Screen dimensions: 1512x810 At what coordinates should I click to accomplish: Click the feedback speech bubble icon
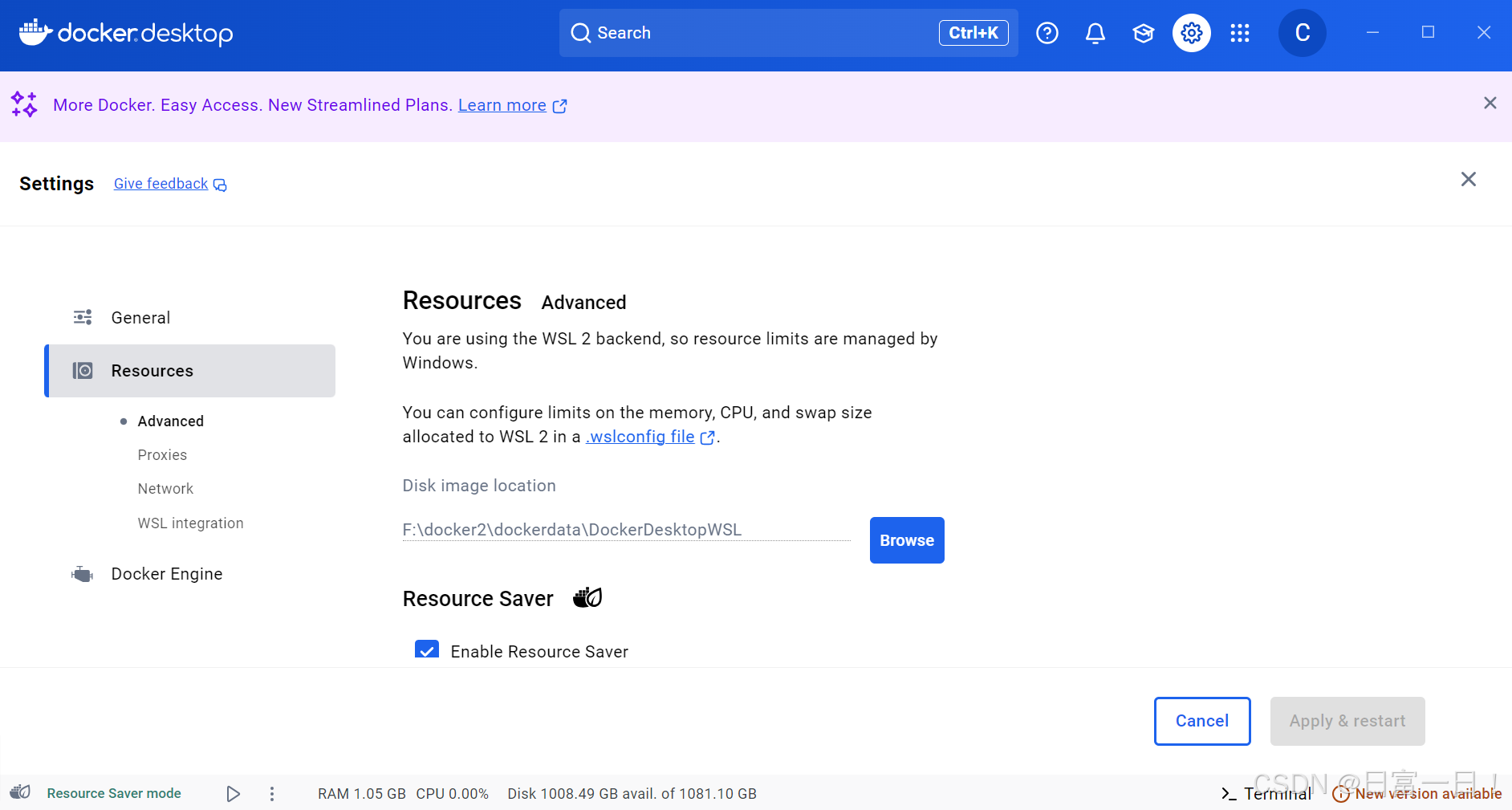point(220,185)
